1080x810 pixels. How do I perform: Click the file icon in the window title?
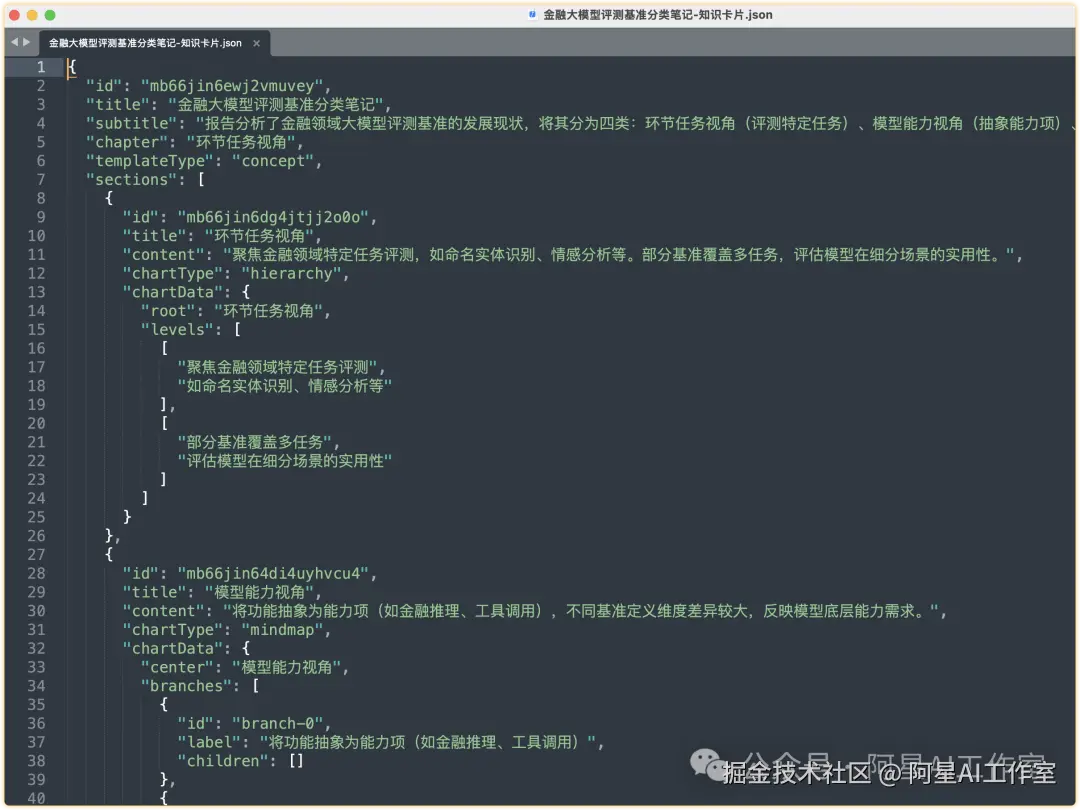(x=532, y=14)
